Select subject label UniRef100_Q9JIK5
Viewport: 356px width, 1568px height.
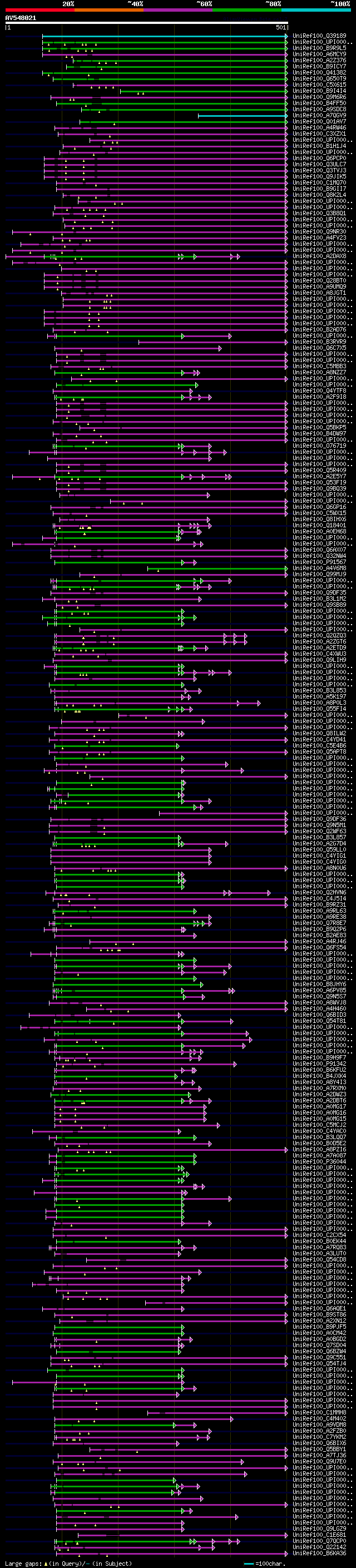coord(319,176)
